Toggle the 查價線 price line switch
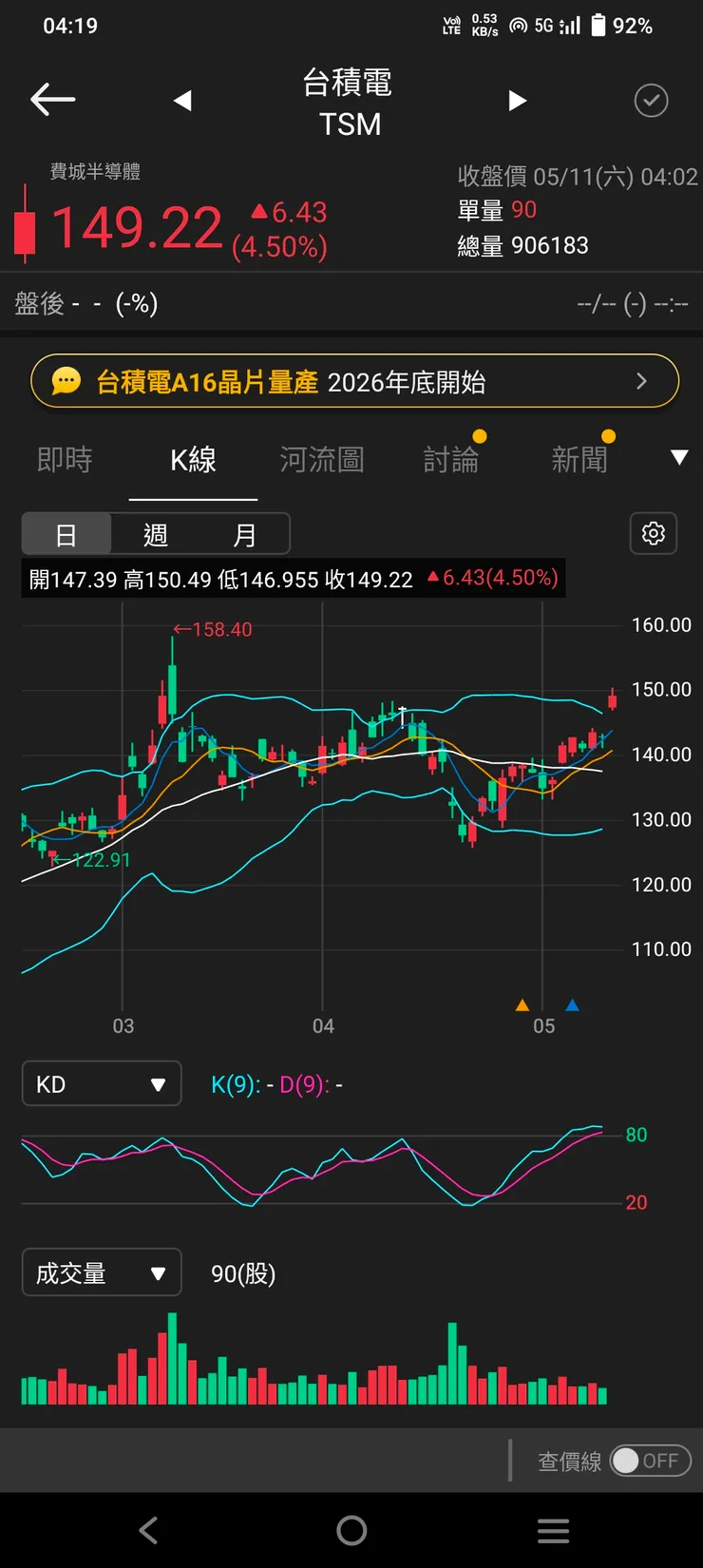The height and width of the screenshot is (1568, 703). (651, 1461)
